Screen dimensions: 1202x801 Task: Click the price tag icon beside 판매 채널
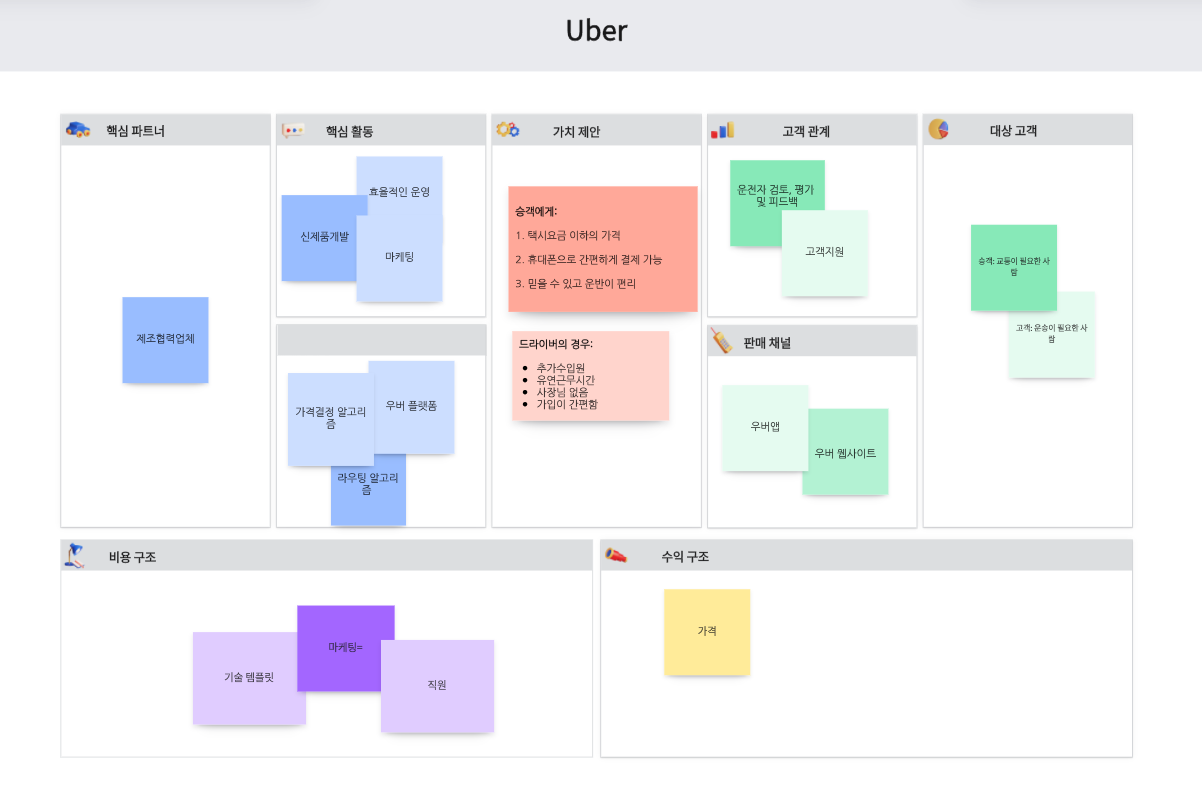pos(721,340)
